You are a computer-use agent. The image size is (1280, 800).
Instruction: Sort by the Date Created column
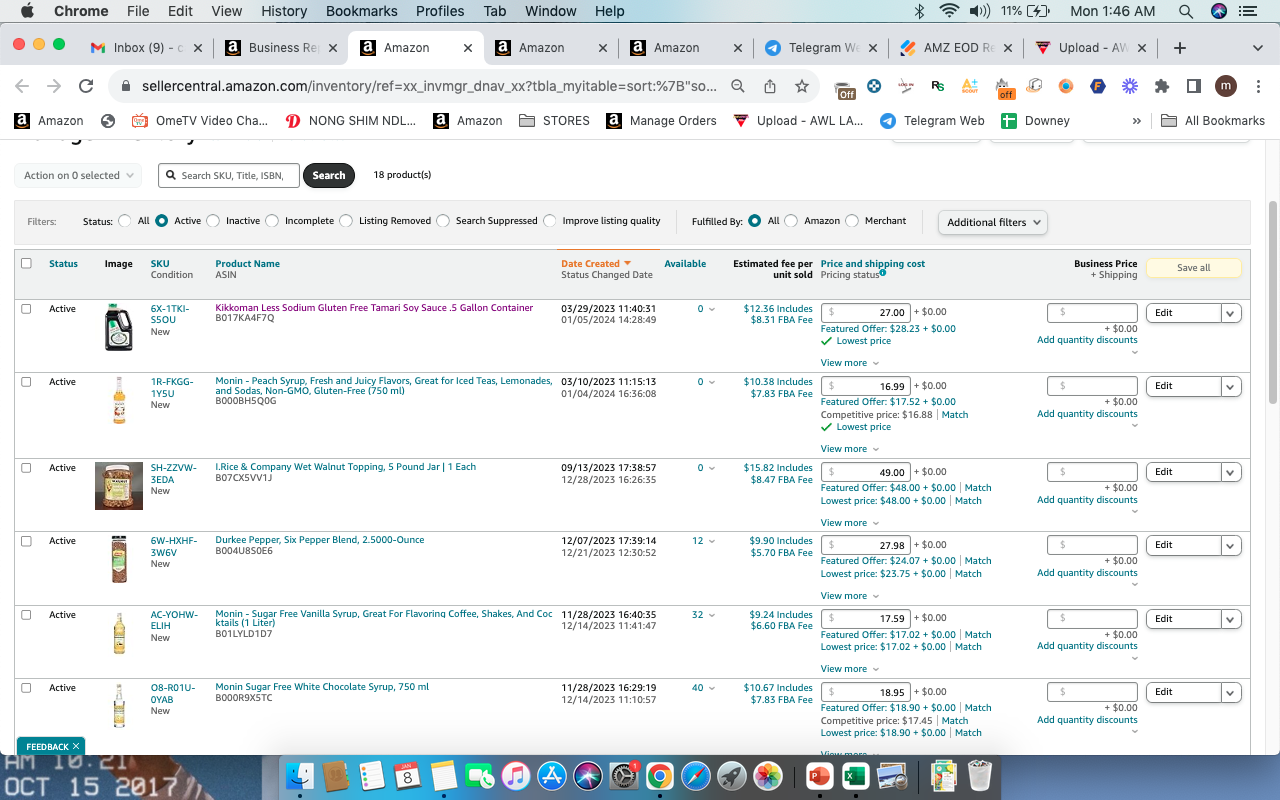596,264
